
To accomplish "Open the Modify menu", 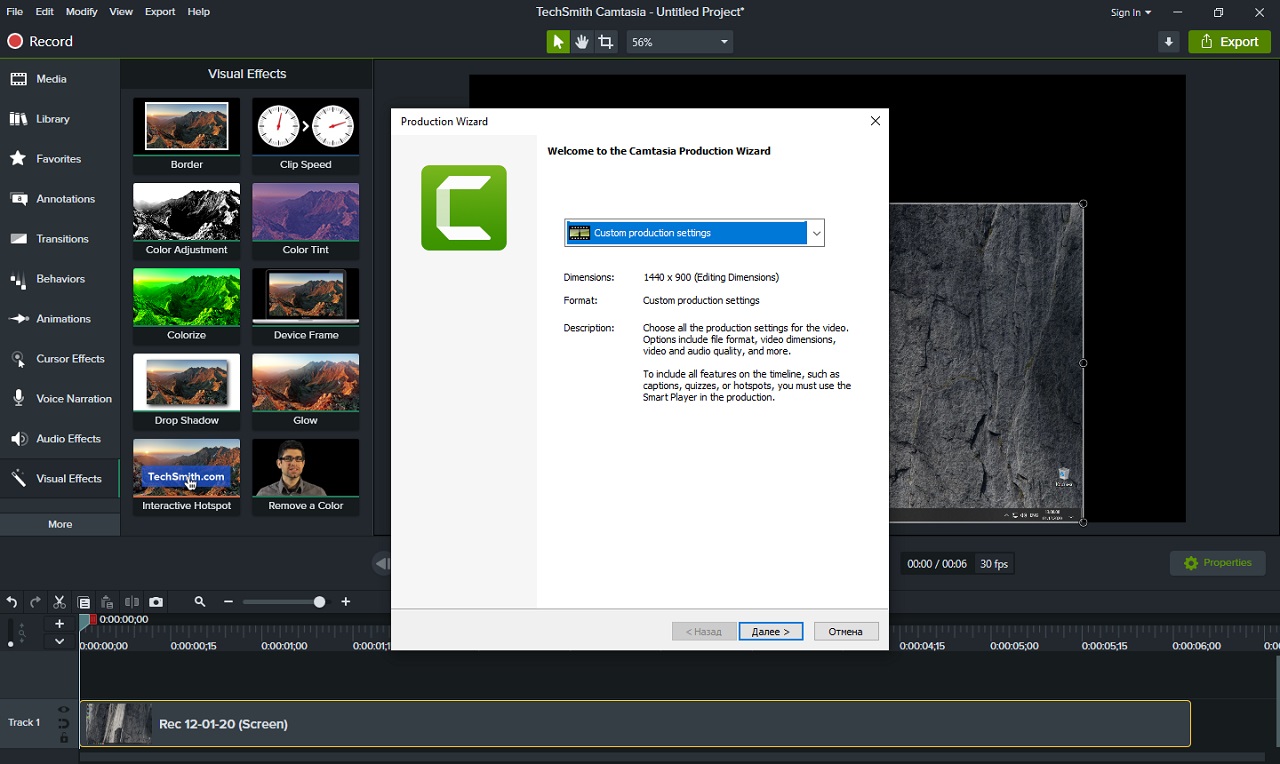I will (81, 12).
